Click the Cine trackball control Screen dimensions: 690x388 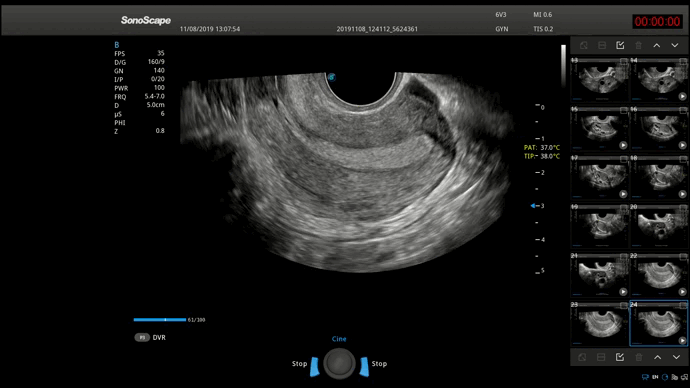339,363
